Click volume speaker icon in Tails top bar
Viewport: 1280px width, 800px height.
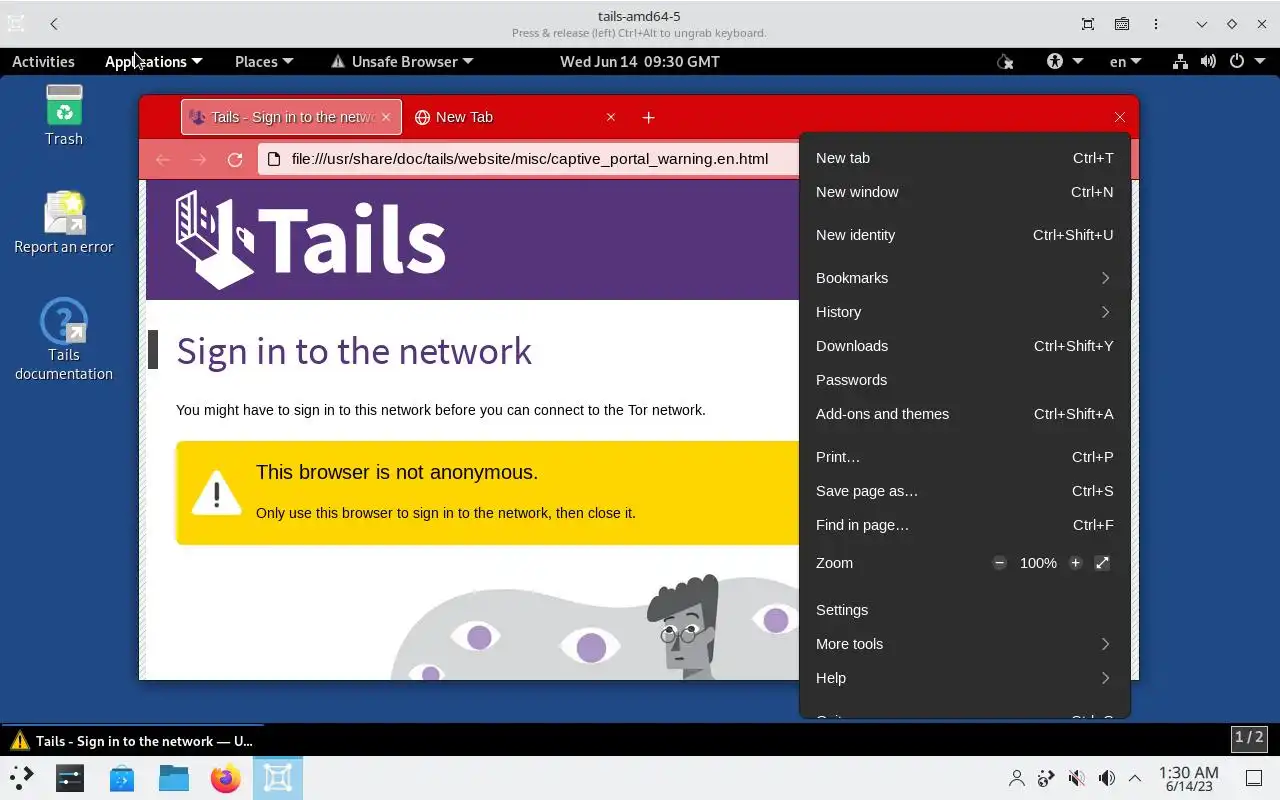click(1208, 61)
